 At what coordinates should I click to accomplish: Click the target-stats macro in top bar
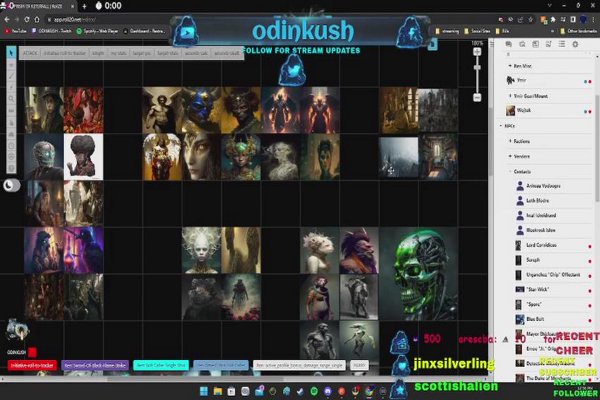click(168, 53)
